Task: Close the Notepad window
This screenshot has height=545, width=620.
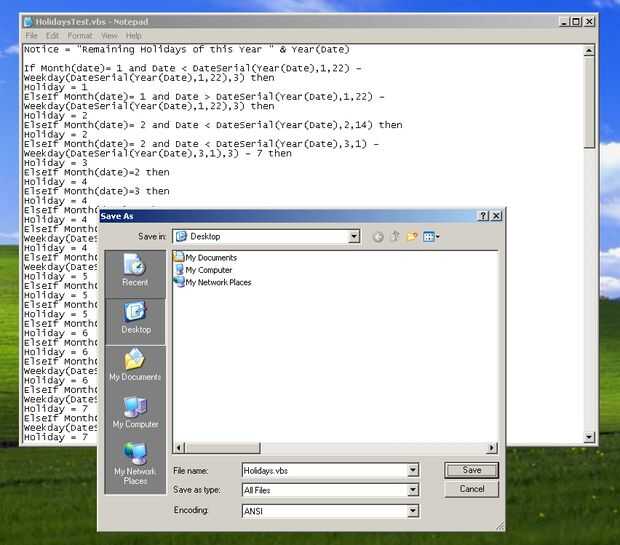Action: [x=589, y=21]
